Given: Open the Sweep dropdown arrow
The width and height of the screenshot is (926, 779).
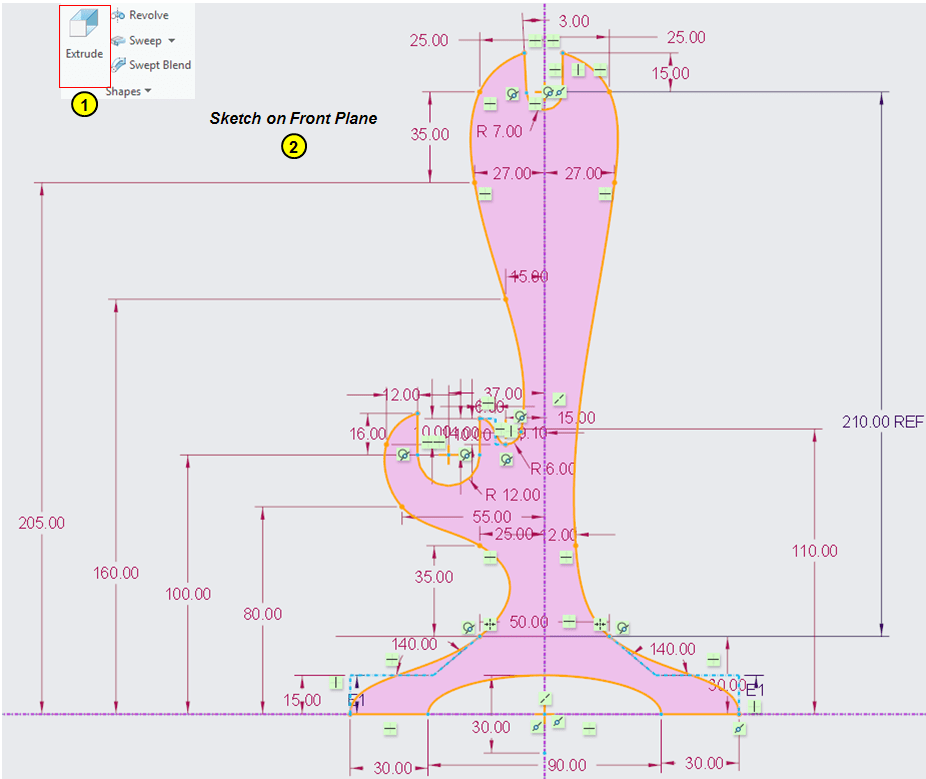Looking at the screenshot, I should click(171, 41).
